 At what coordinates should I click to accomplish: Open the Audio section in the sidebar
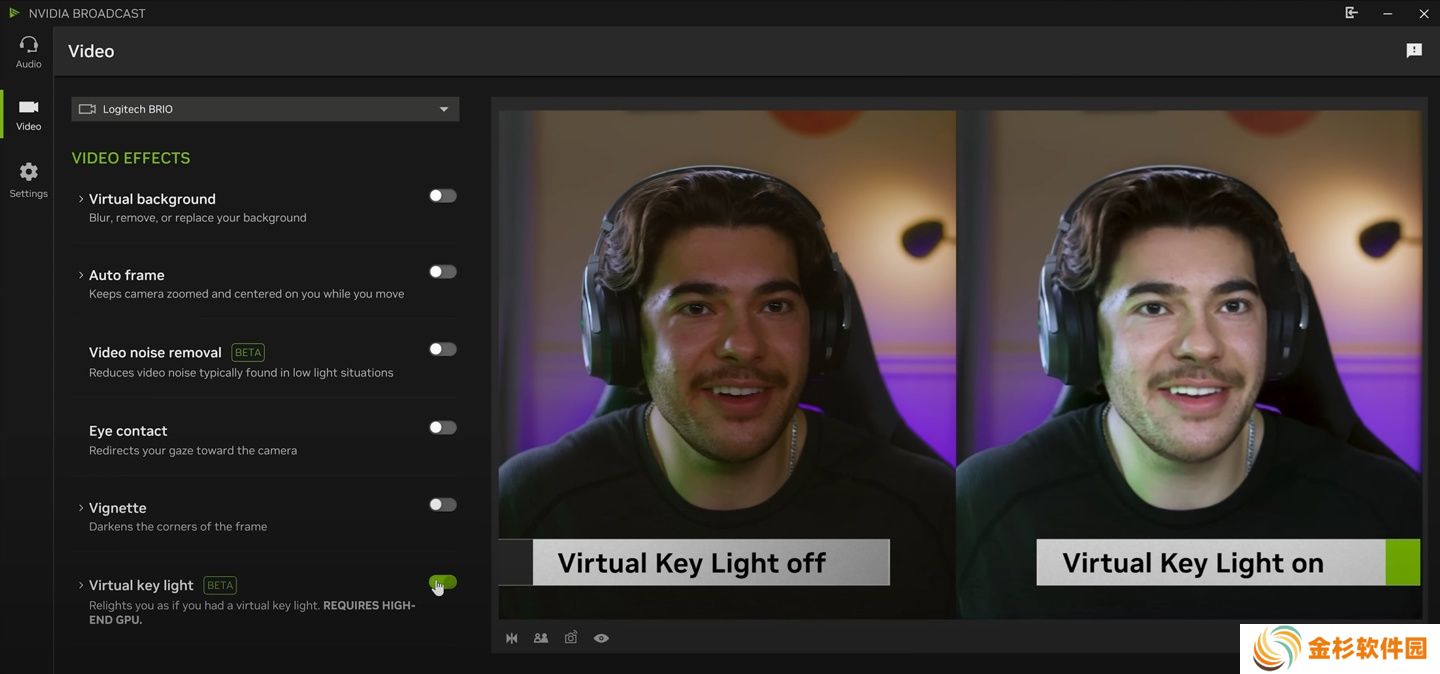(28, 52)
